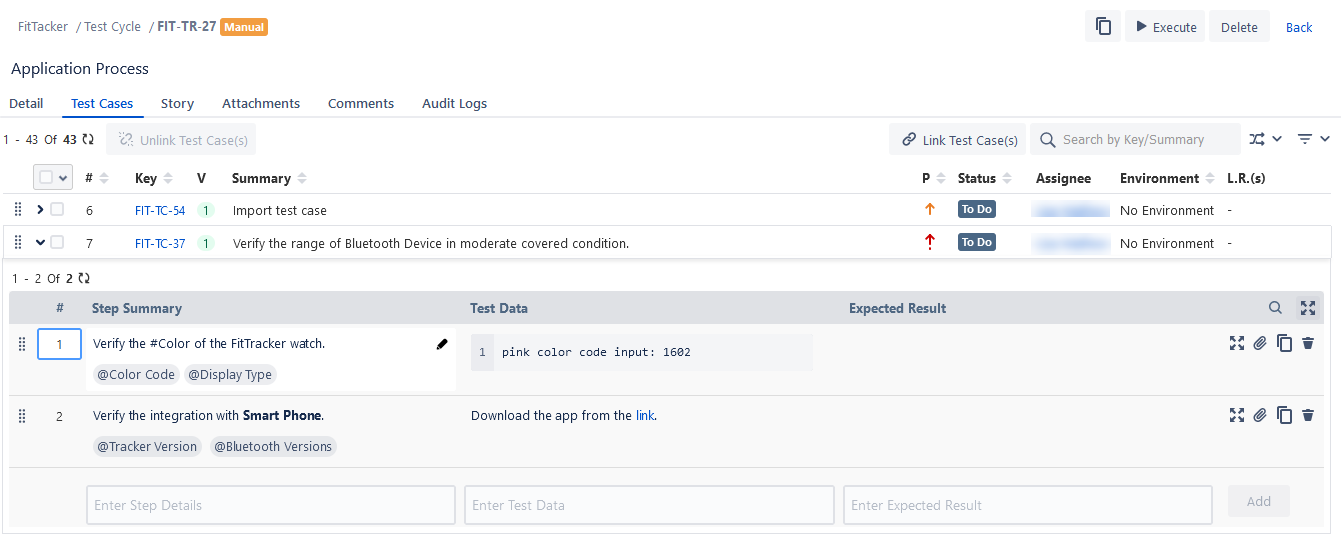Click the pencil edit icon on step 1

click(442, 344)
